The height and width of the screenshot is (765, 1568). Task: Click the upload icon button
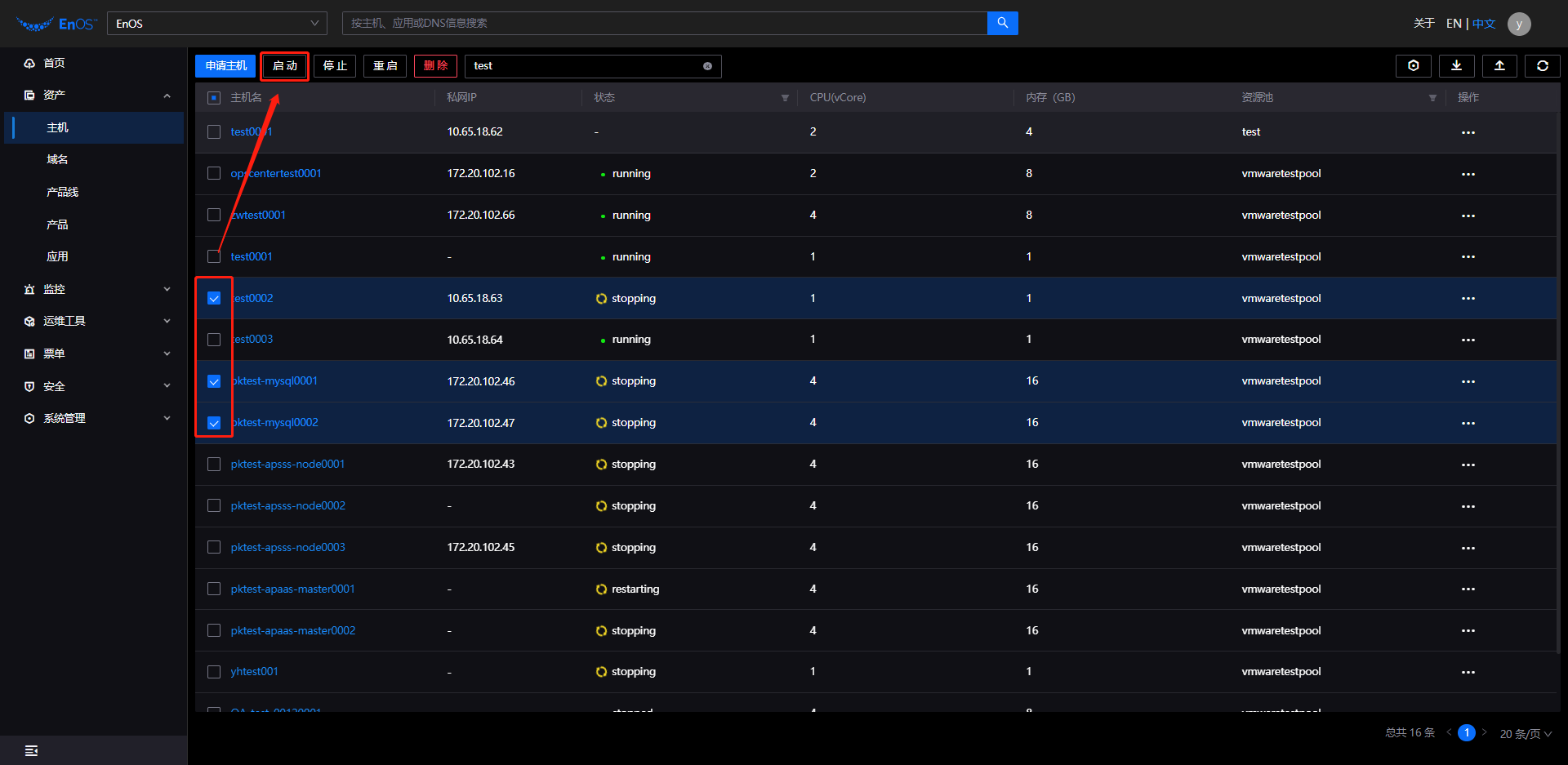pos(1499,66)
